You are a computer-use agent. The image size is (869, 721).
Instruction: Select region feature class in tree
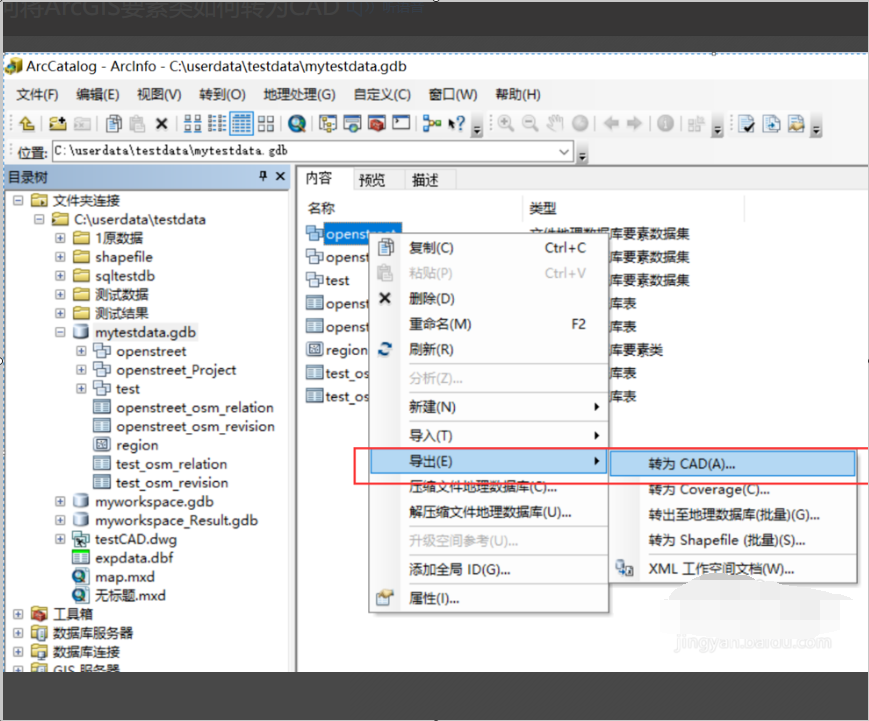coord(137,445)
